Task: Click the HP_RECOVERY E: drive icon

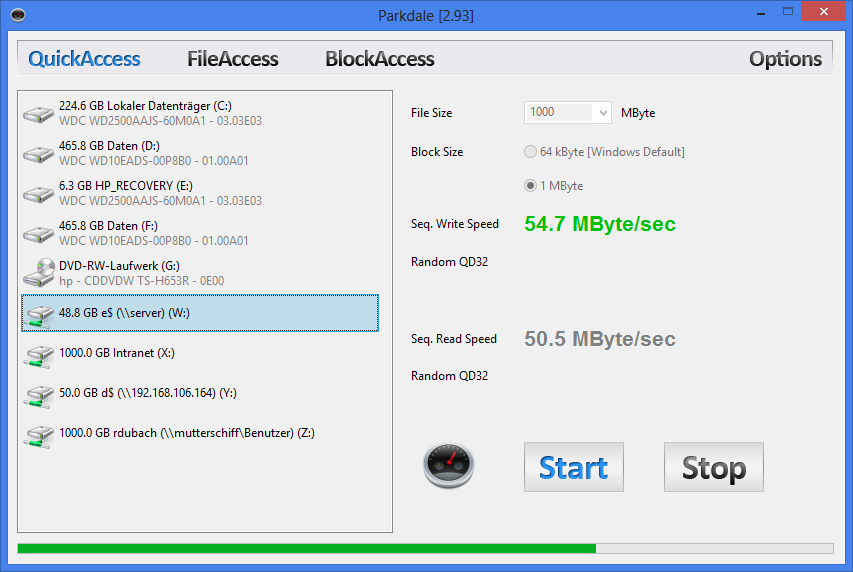Action: click(38, 194)
